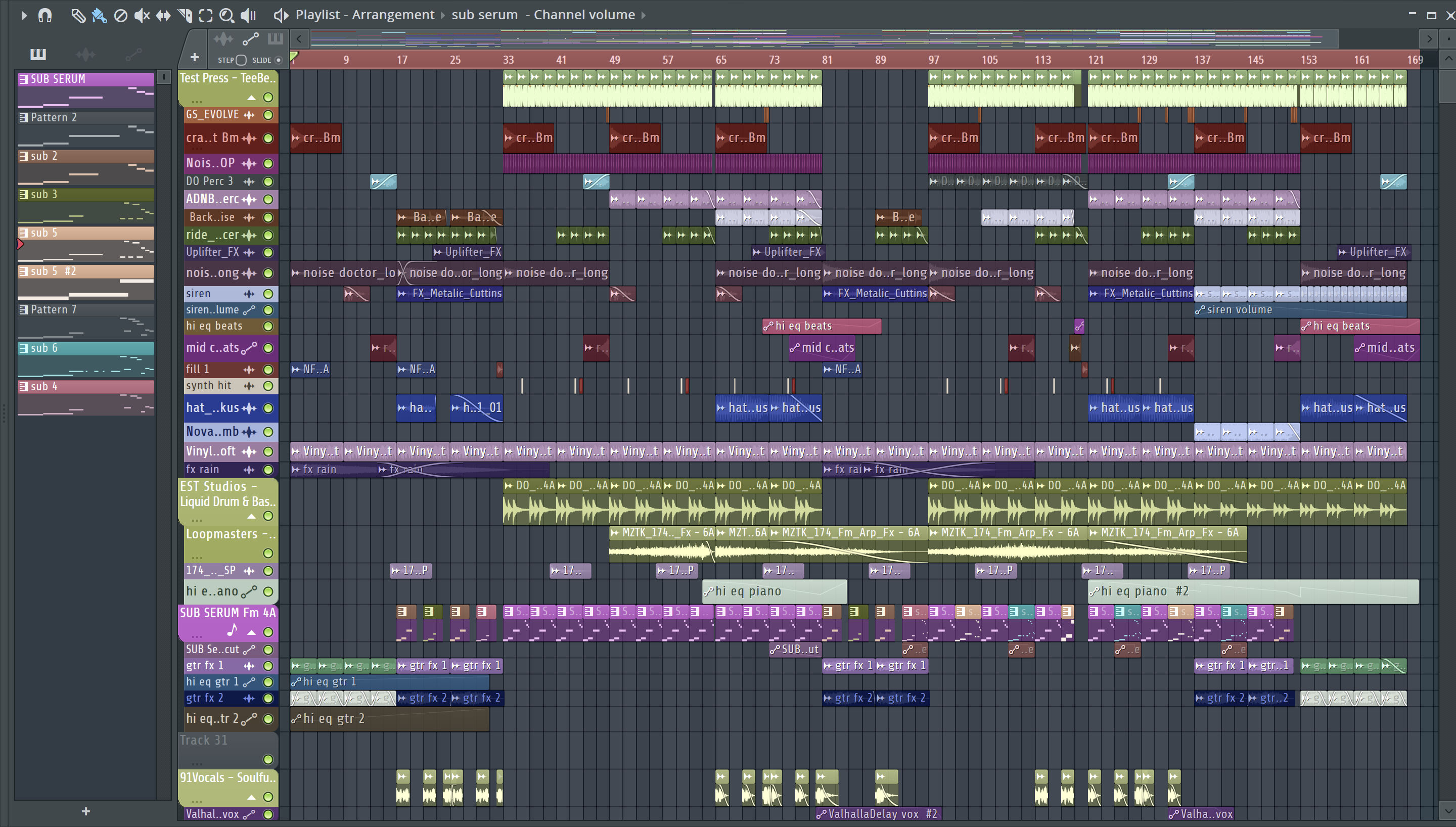Viewport: 1456px width, 827px height.
Task: Collapse the 91Vocals - Soulfu track group
Action: pyautogui.click(x=252, y=798)
